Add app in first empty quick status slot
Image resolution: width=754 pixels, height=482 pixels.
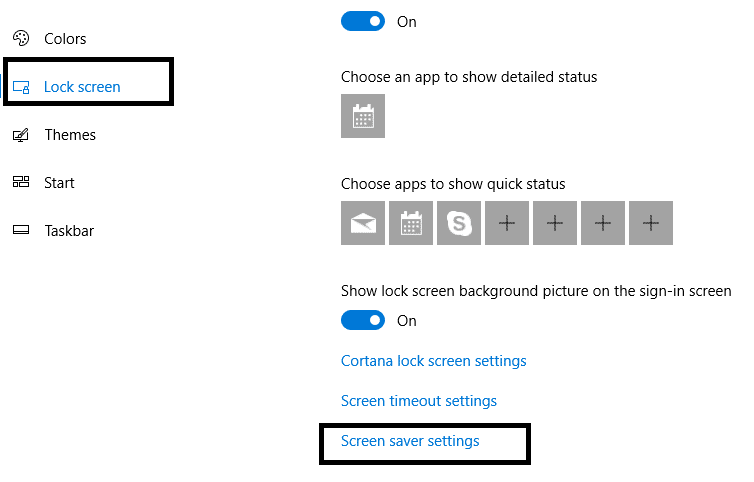tap(507, 223)
